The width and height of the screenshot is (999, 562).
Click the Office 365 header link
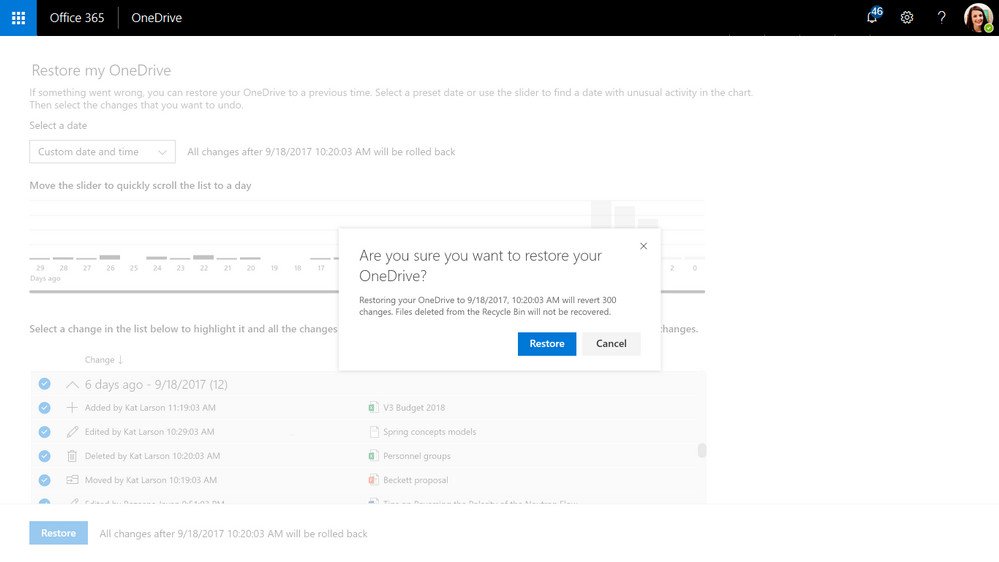[77, 18]
